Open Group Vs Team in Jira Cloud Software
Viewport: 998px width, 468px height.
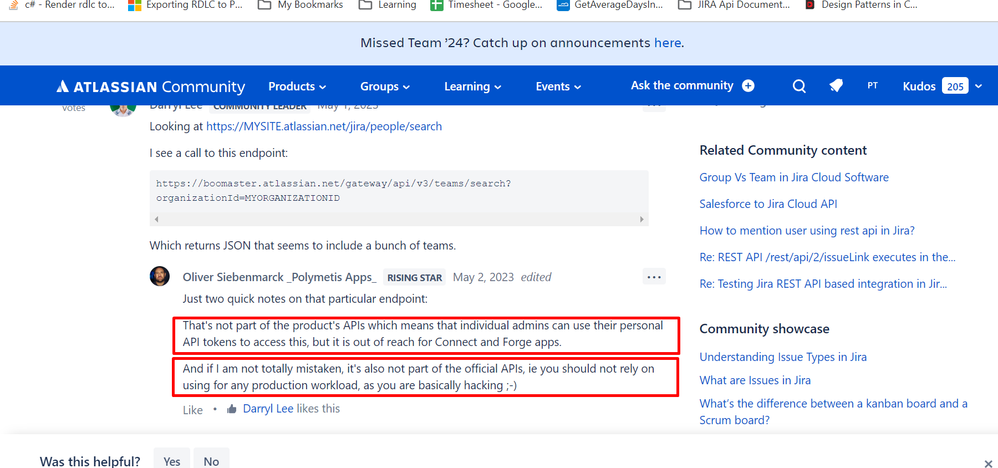coord(794,177)
